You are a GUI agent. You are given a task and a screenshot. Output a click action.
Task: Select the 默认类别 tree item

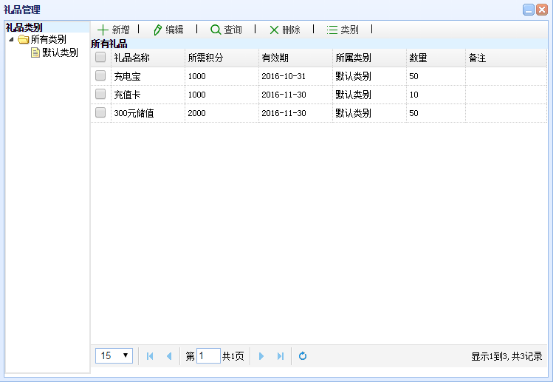pos(60,53)
